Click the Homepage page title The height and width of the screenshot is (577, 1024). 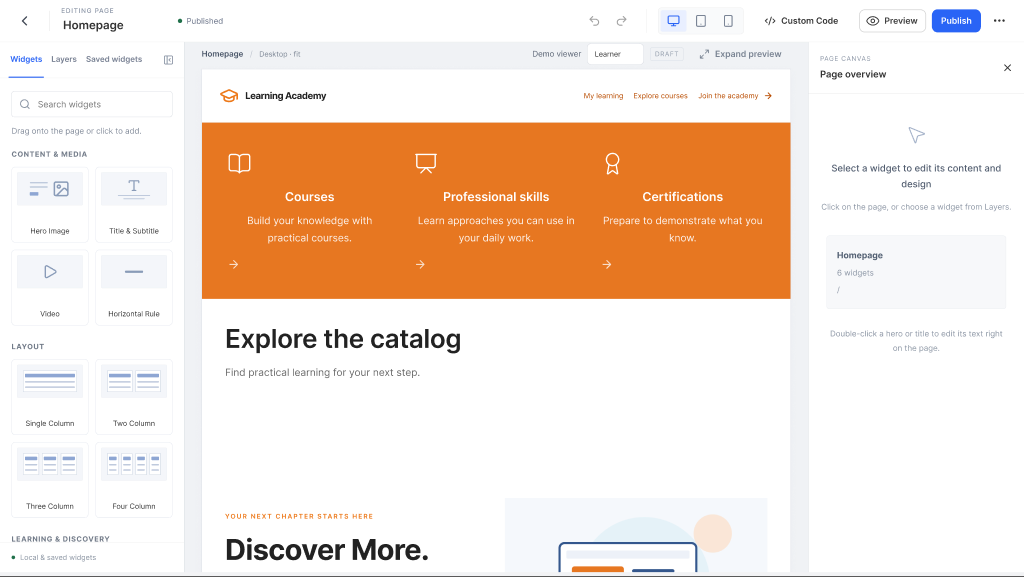click(93, 25)
